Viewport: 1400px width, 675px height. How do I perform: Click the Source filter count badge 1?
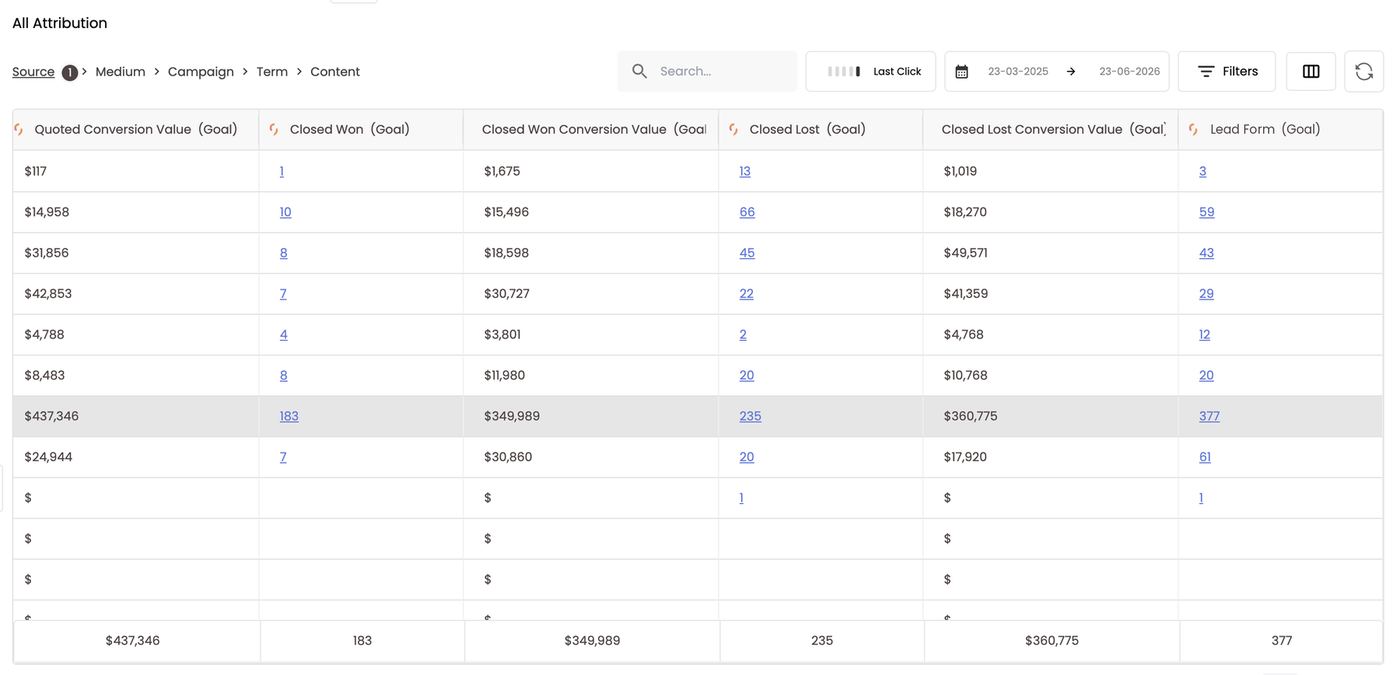[69, 72]
